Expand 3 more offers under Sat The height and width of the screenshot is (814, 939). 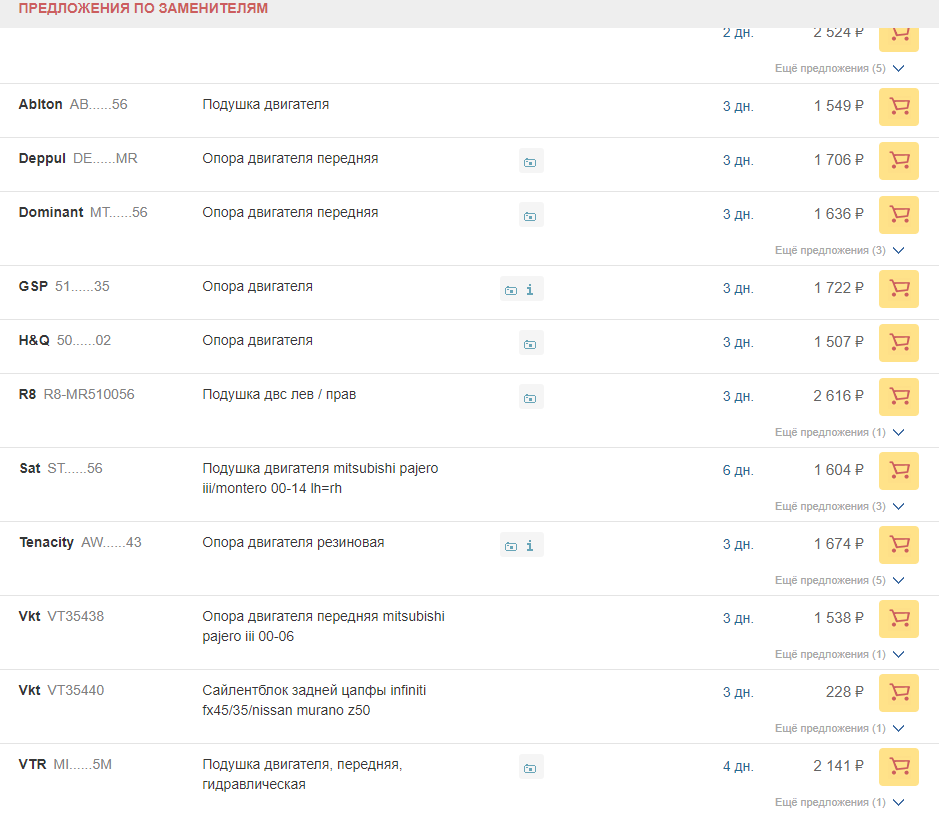[x=839, y=507]
